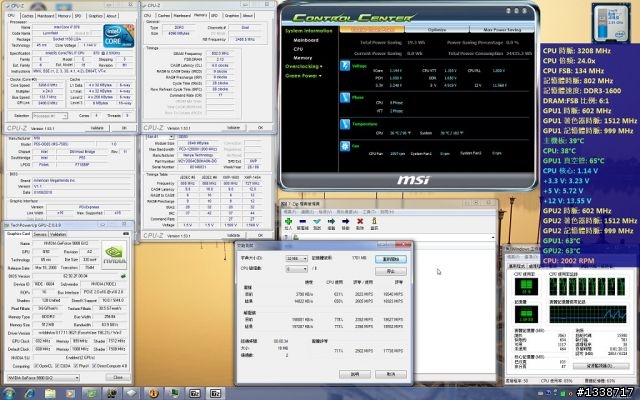This screenshot has width=640, height=400.
Task: Click the Add green plus icon in 7-Zip
Action: point(288,221)
